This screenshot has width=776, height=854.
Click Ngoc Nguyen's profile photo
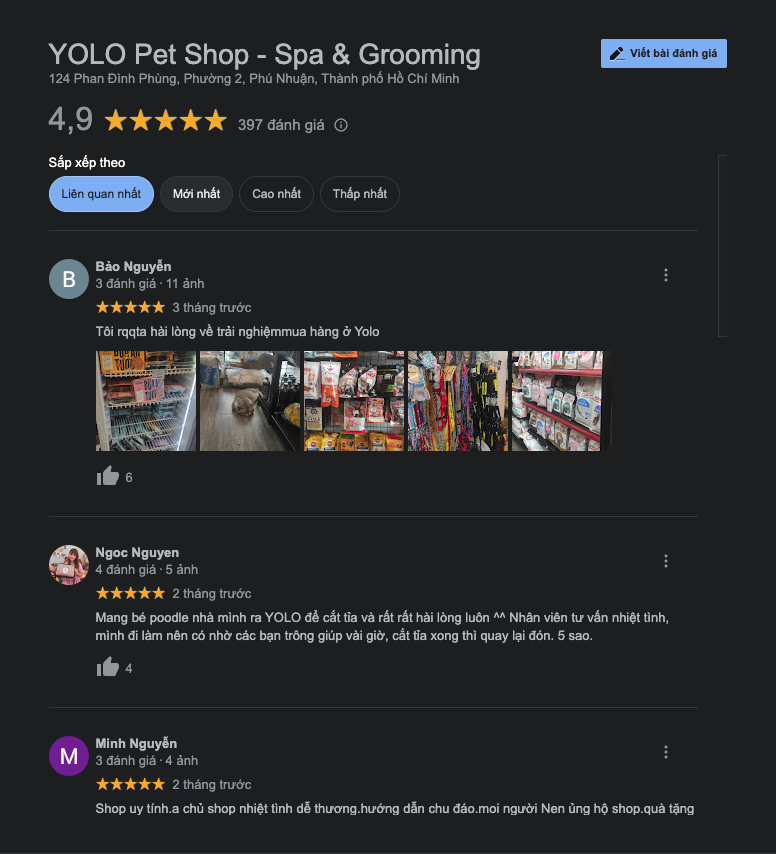[69, 565]
